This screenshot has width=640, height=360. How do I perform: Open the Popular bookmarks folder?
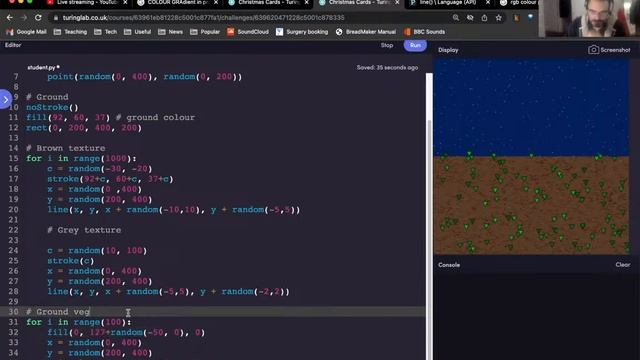click(x=205, y=32)
